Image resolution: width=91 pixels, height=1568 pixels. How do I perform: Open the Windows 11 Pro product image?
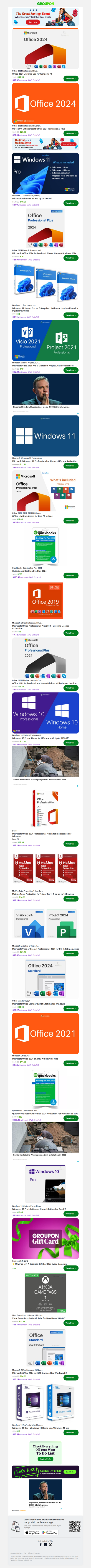point(45,173)
